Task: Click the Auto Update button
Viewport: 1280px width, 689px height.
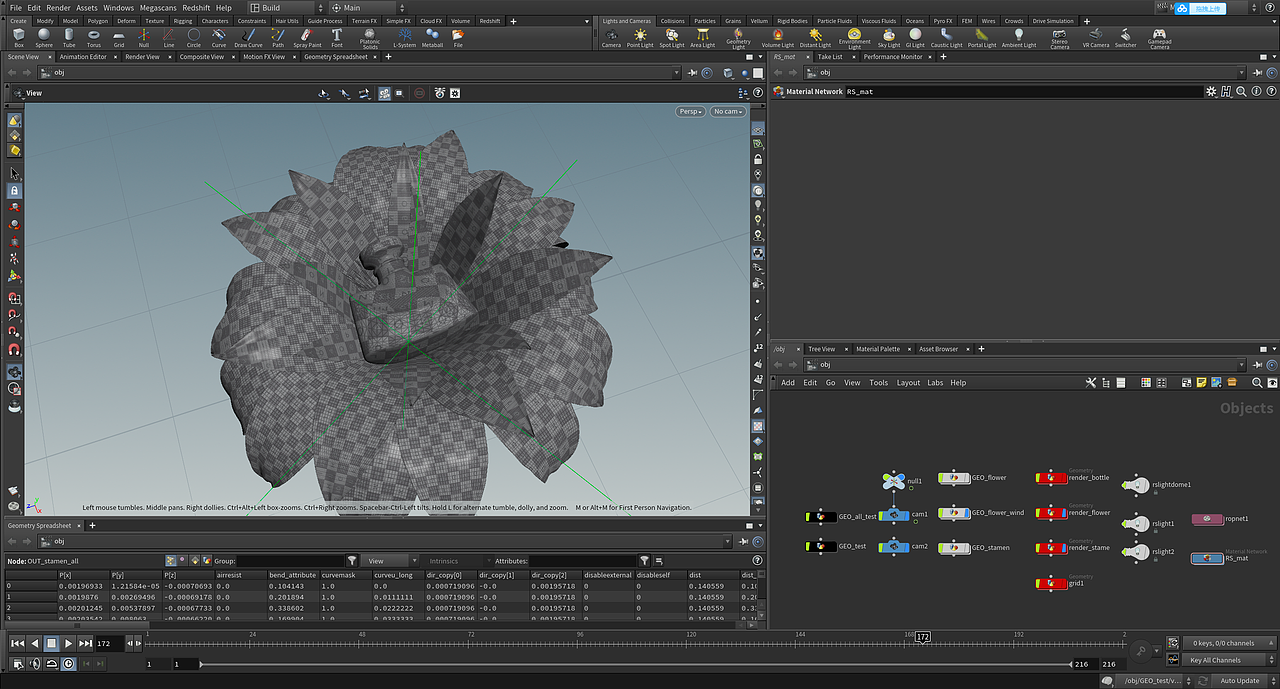Action: tap(1239, 681)
